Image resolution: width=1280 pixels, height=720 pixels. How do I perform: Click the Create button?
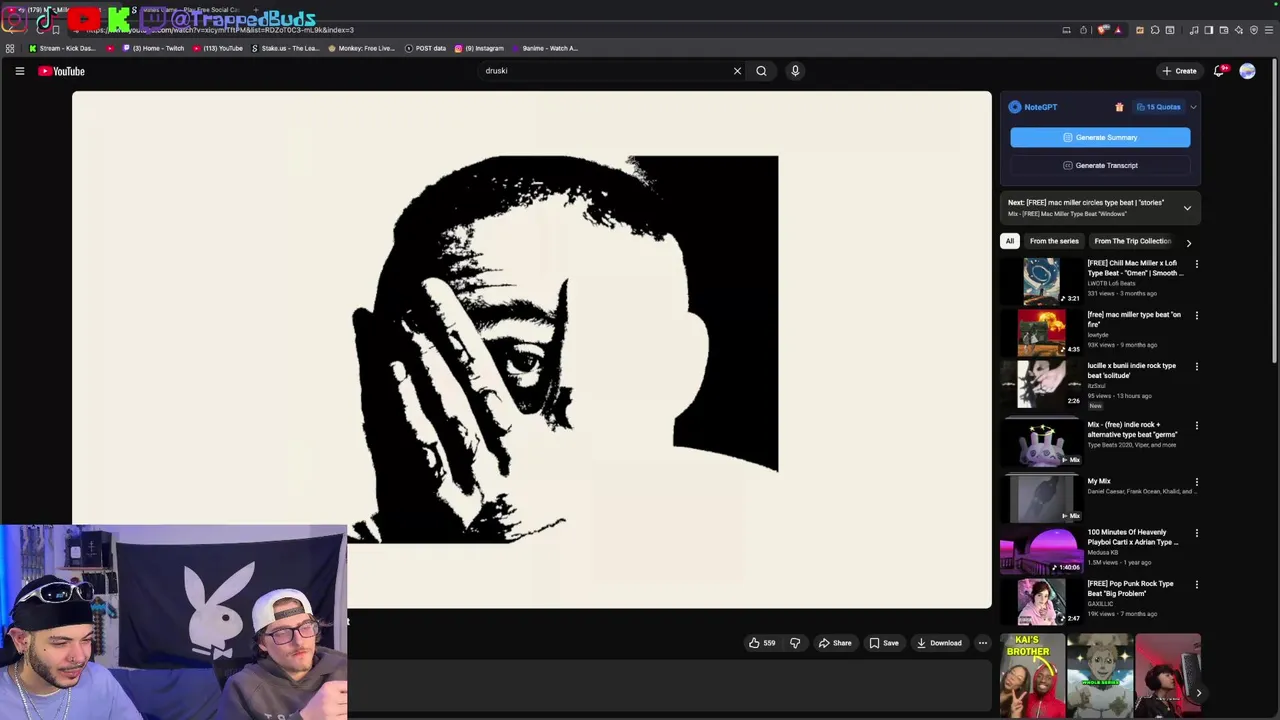click(x=1179, y=71)
